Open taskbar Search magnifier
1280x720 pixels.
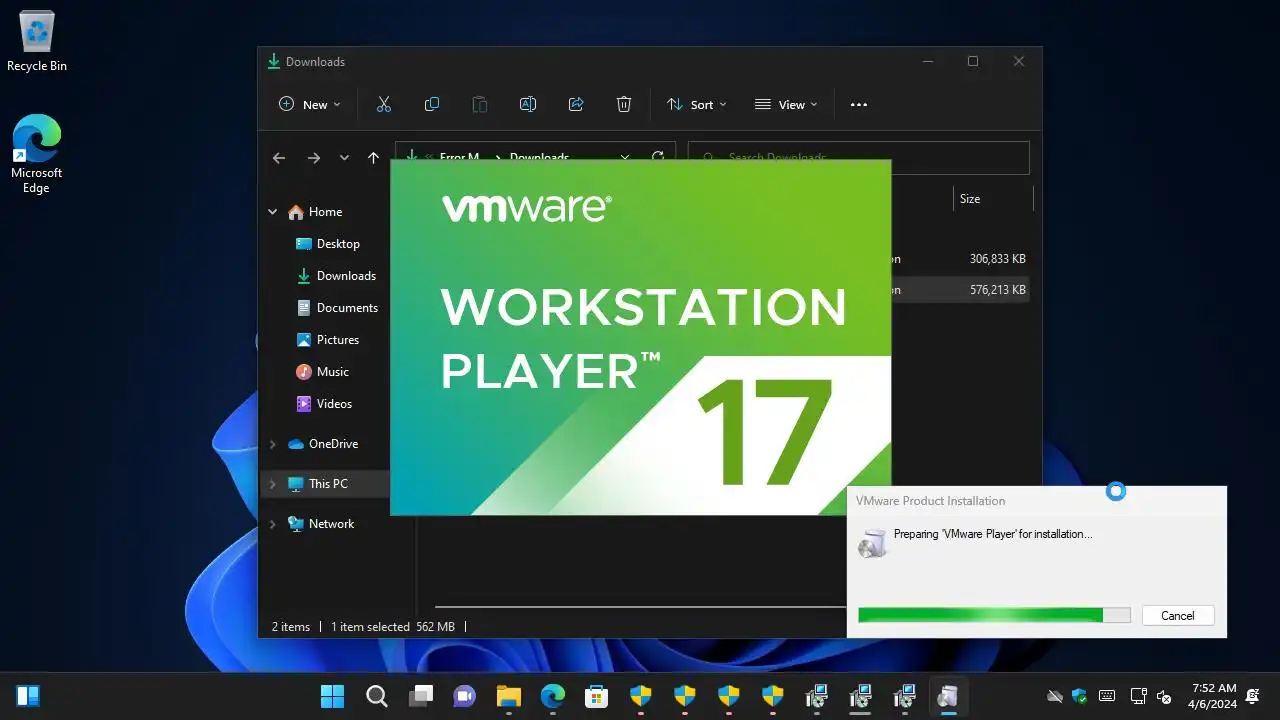376,696
